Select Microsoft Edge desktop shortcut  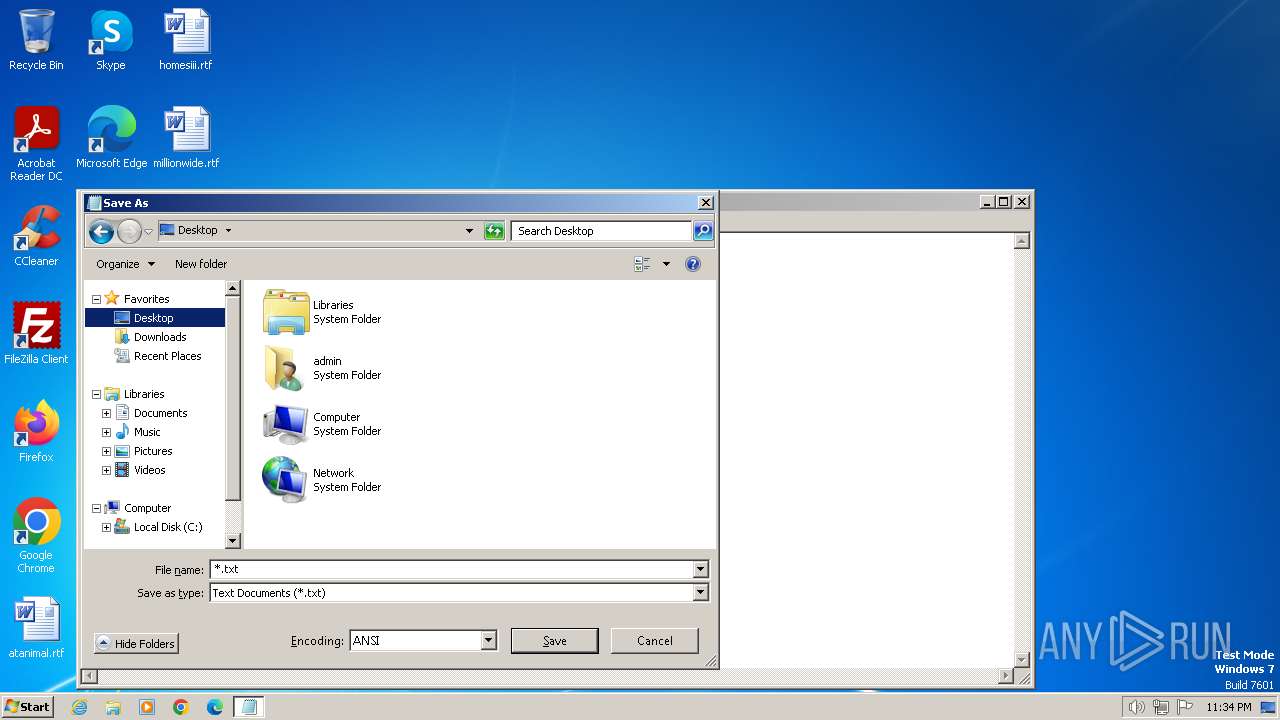click(111, 138)
